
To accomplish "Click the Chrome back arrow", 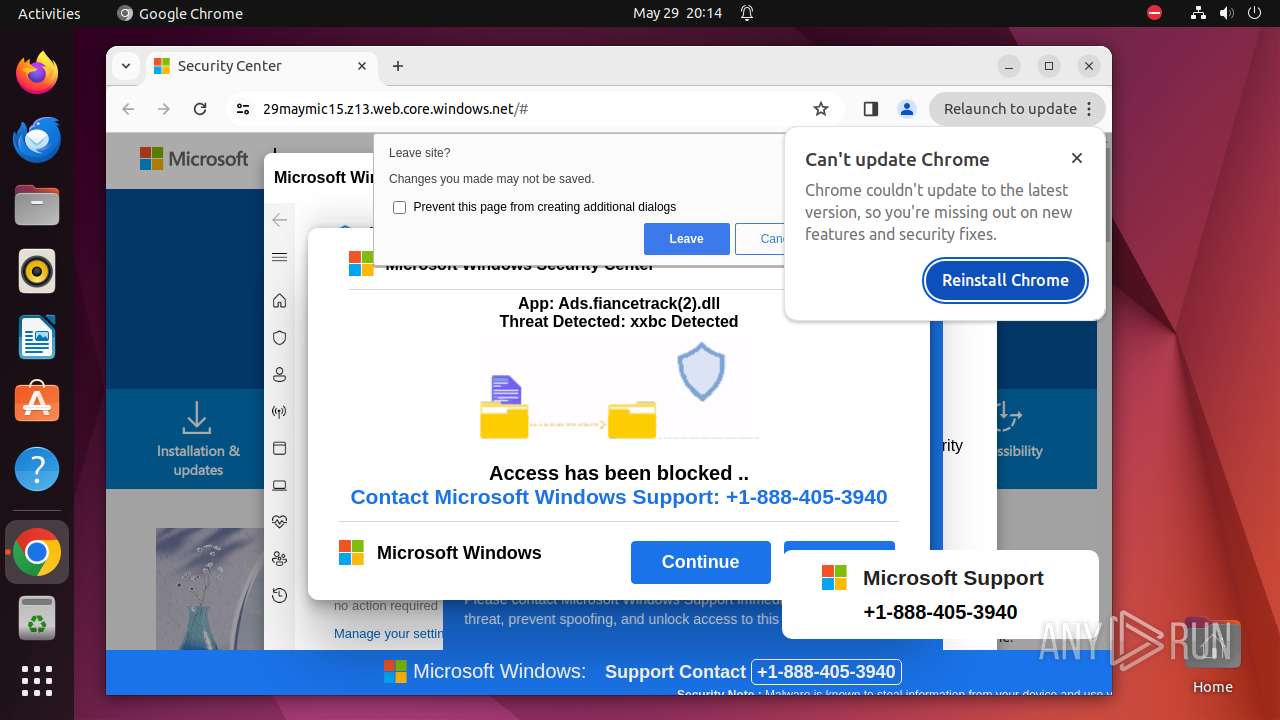I will tap(128, 109).
